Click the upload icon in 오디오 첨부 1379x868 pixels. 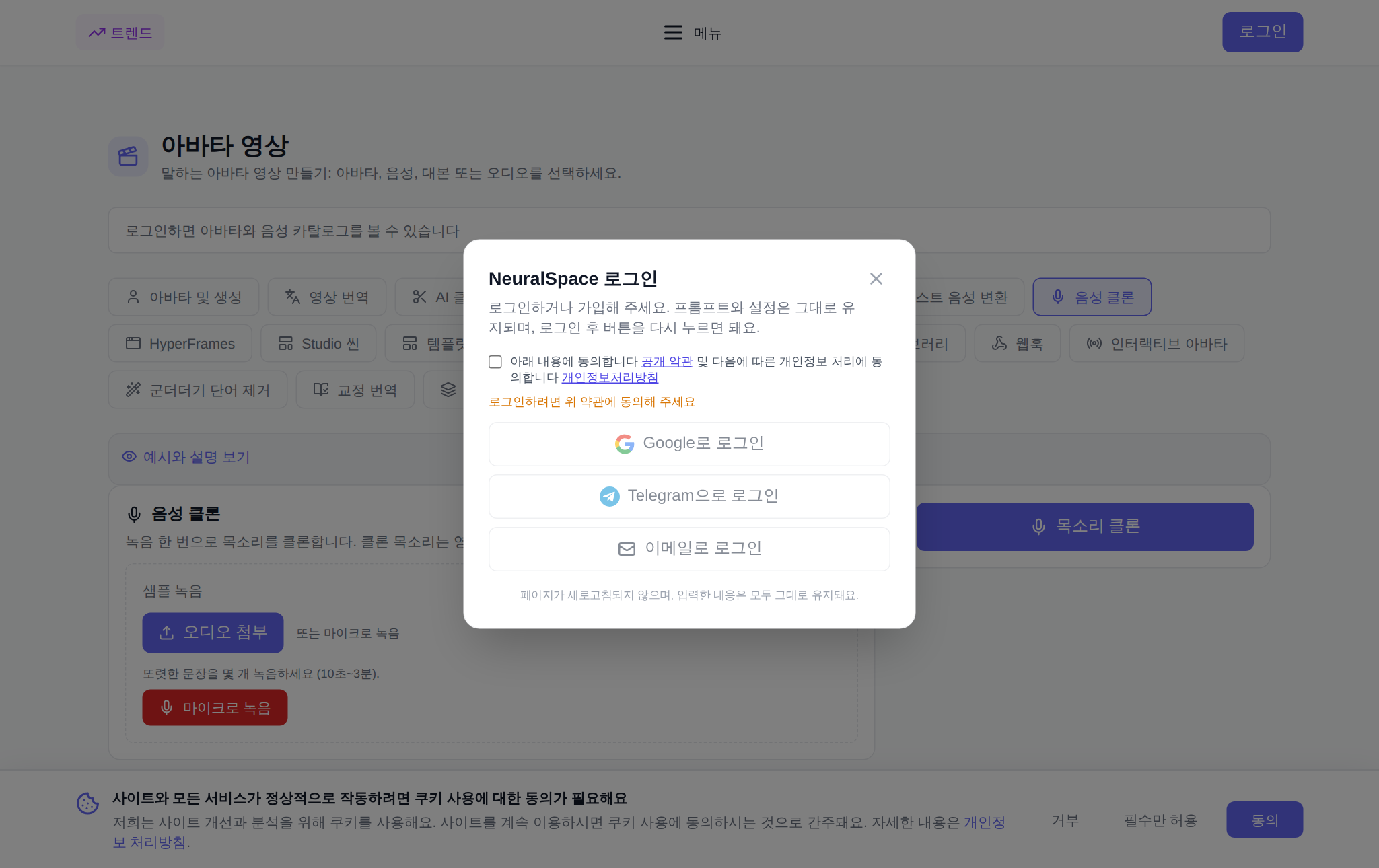coord(167,632)
